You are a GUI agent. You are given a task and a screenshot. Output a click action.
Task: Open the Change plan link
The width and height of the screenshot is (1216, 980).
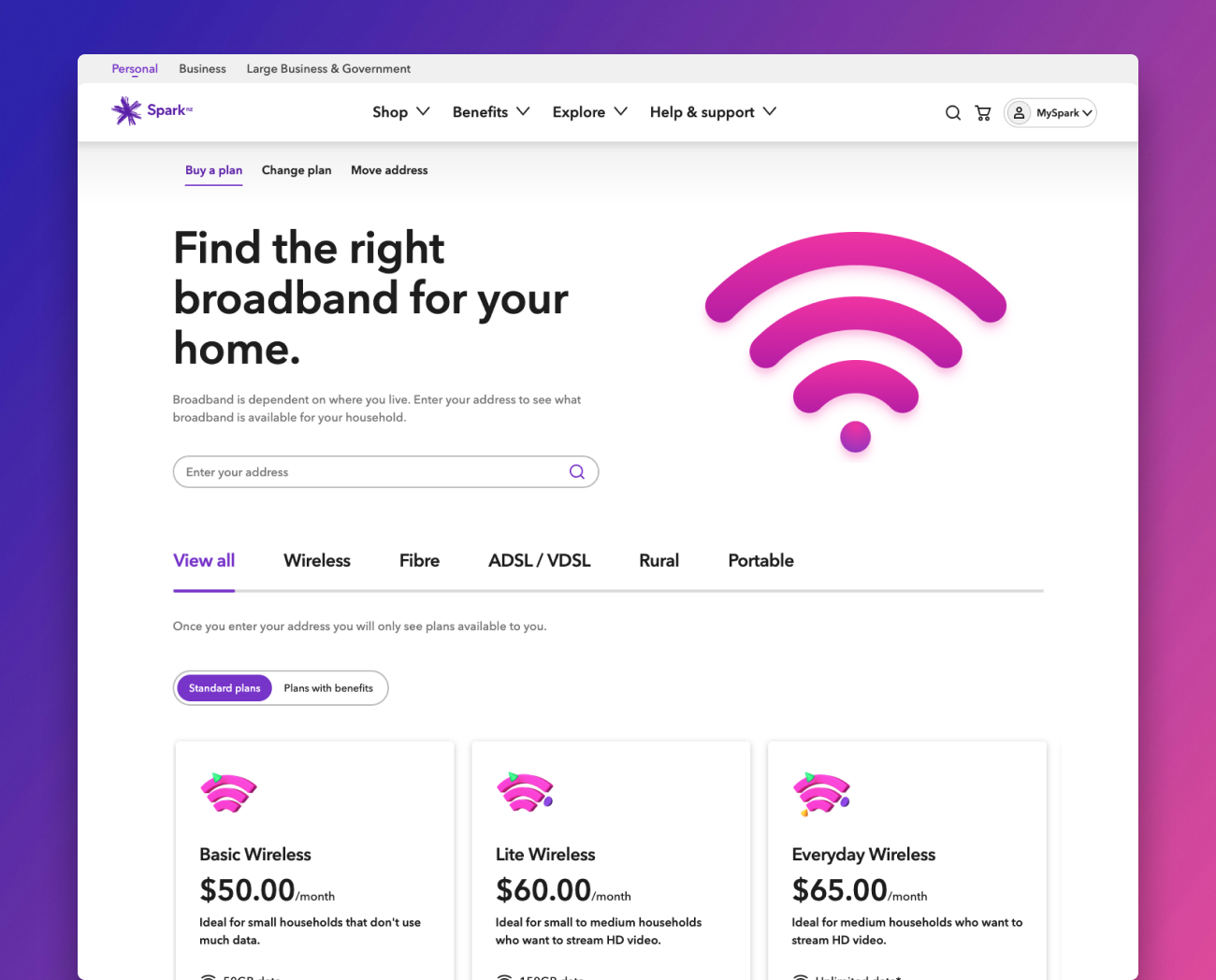(x=297, y=170)
